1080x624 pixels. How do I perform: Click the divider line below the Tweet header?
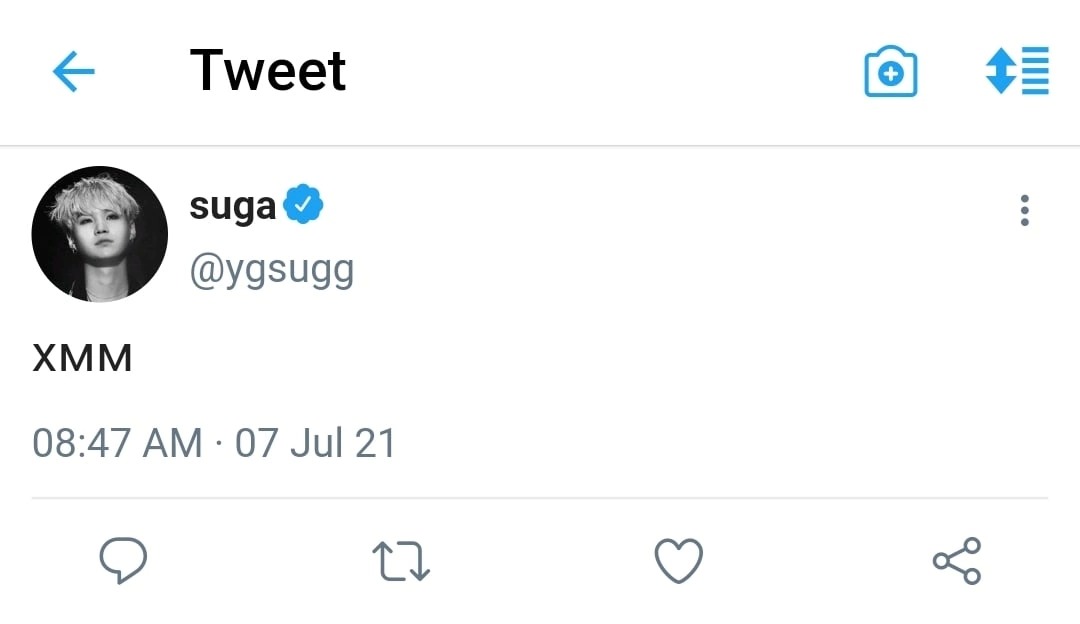pos(540,146)
